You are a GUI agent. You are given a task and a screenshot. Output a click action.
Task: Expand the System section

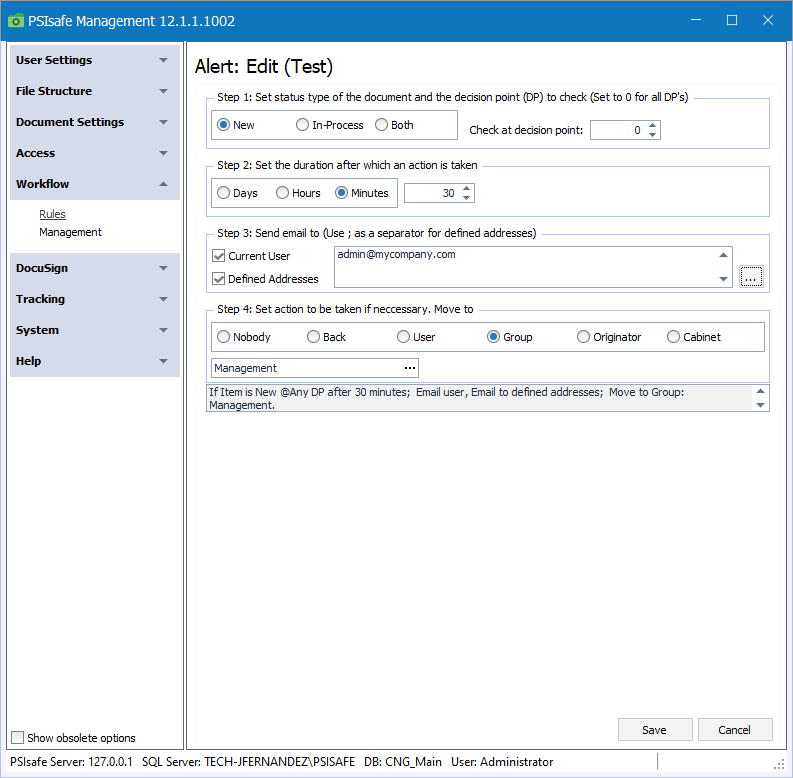(95, 330)
